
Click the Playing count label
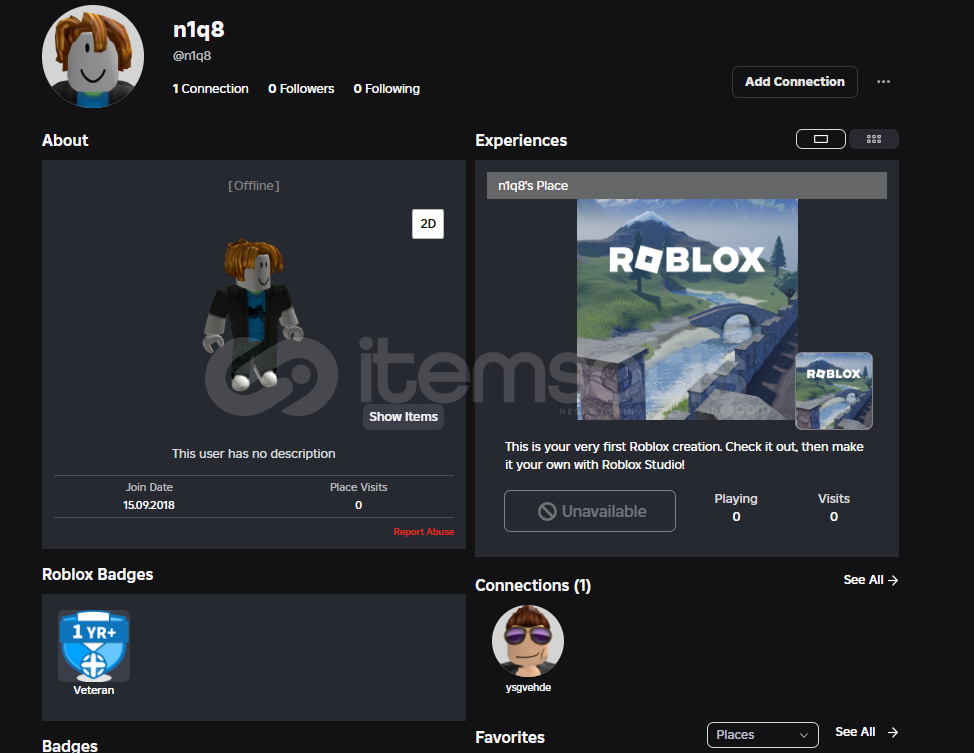tap(736, 499)
